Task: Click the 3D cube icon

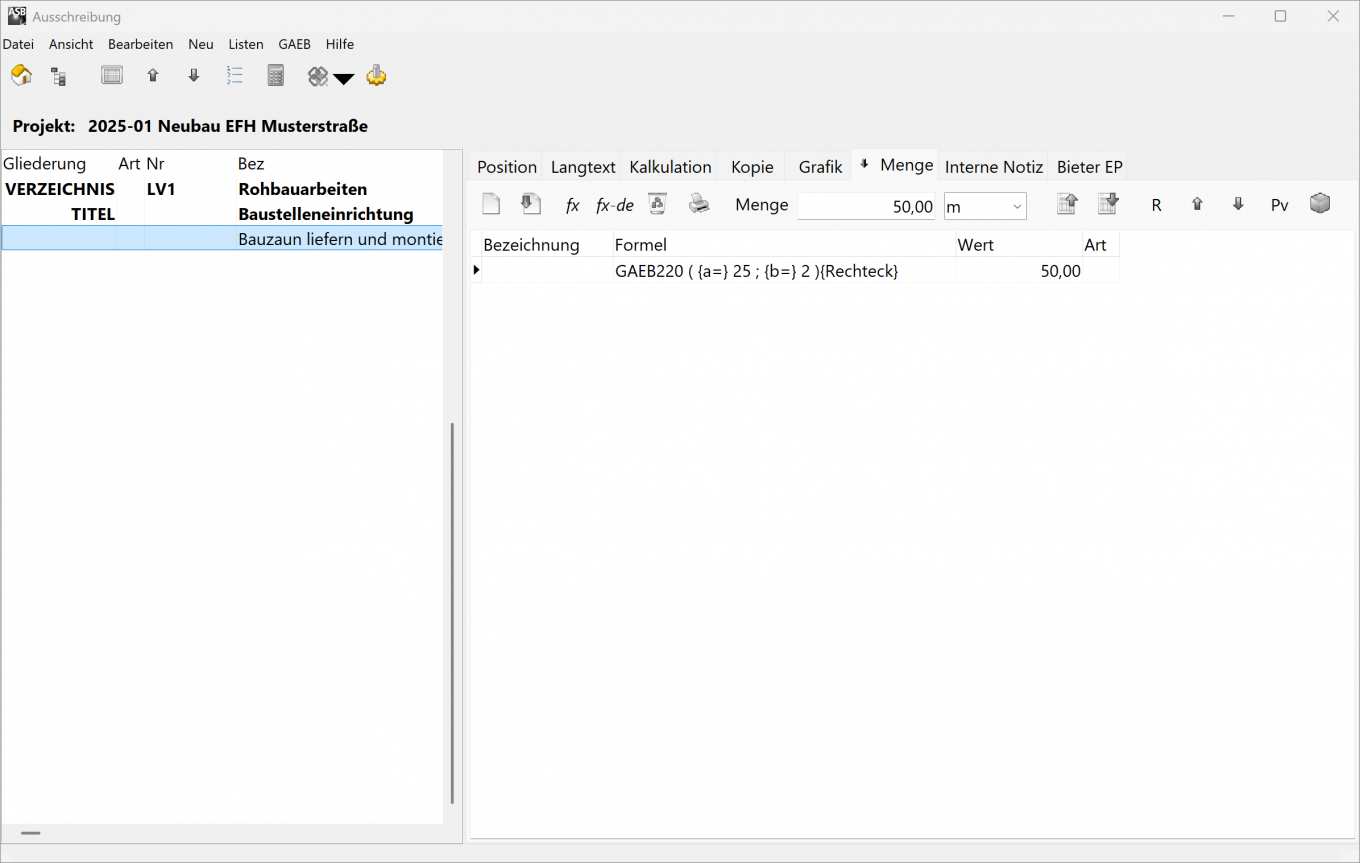Action: (x=1320, y=204)
